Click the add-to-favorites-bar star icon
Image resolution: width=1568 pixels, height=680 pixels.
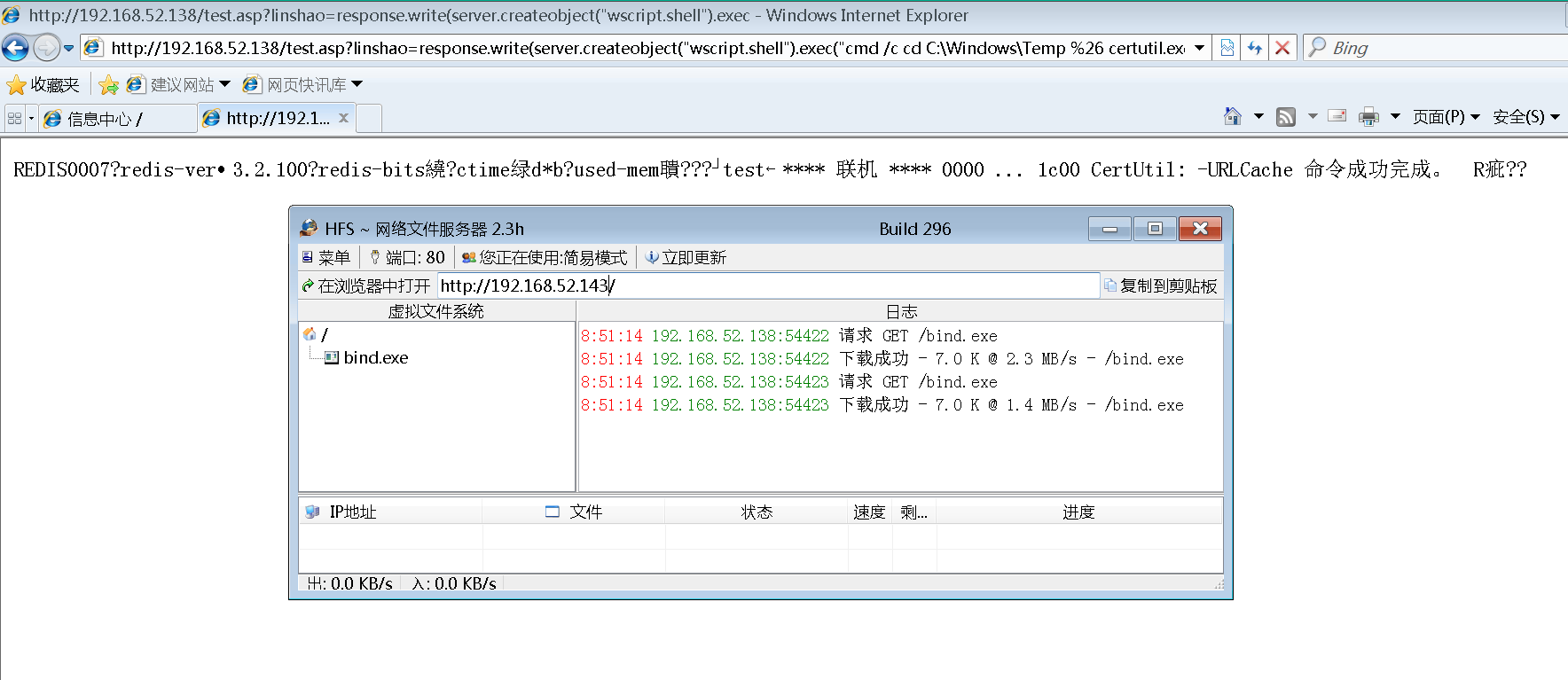click(109, 84)
